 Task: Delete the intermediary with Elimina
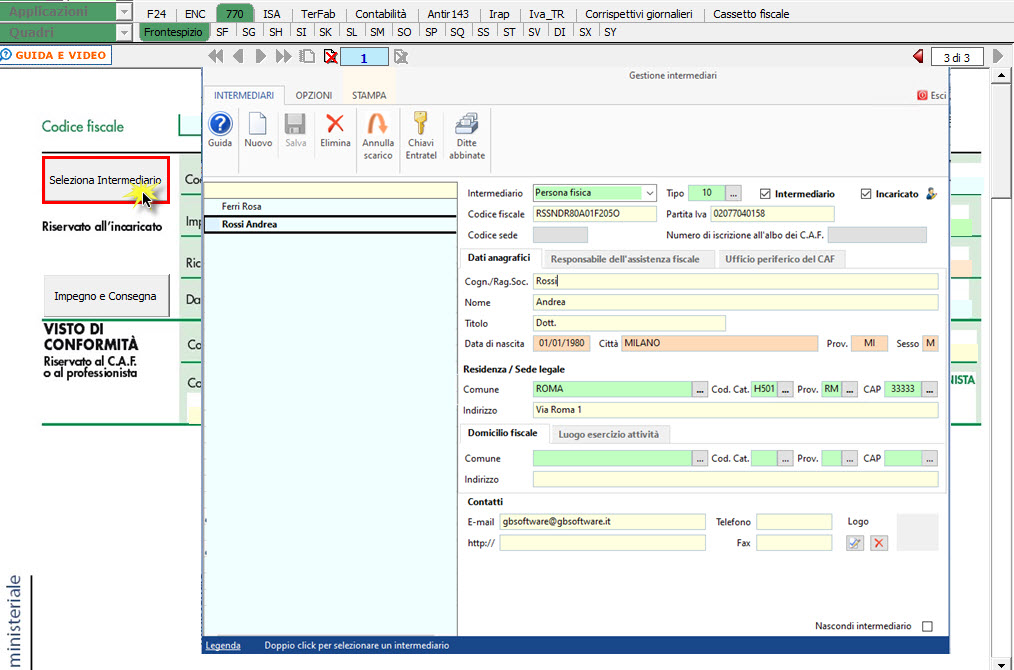point(335,131)
